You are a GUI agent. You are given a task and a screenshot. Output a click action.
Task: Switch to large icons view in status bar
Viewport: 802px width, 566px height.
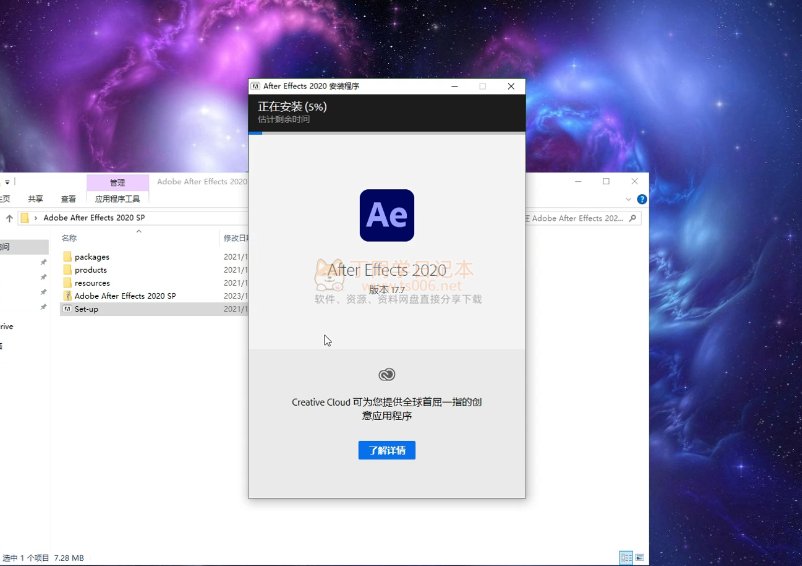[639, 557]
